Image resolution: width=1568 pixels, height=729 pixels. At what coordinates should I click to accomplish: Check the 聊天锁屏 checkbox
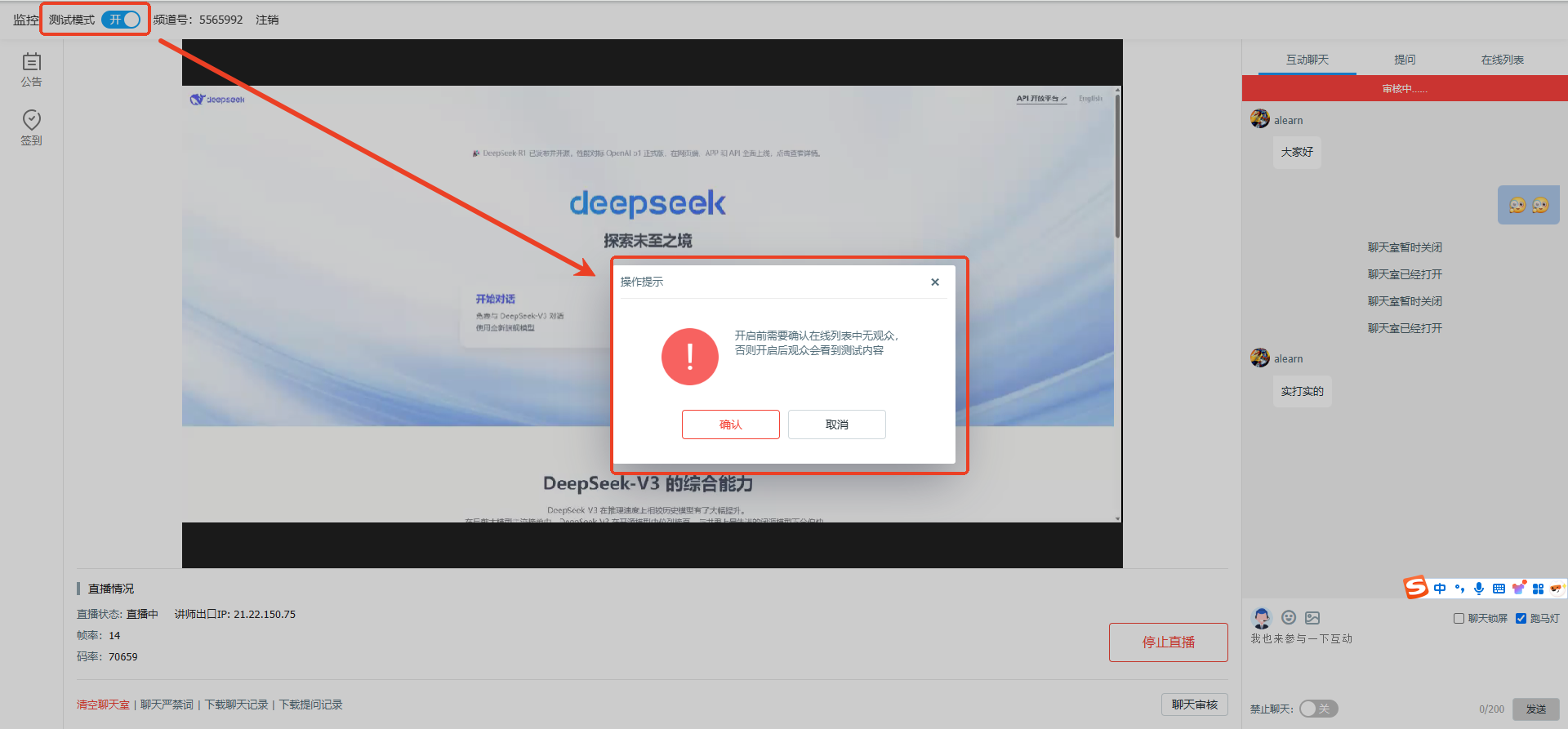click(1459, 619)
